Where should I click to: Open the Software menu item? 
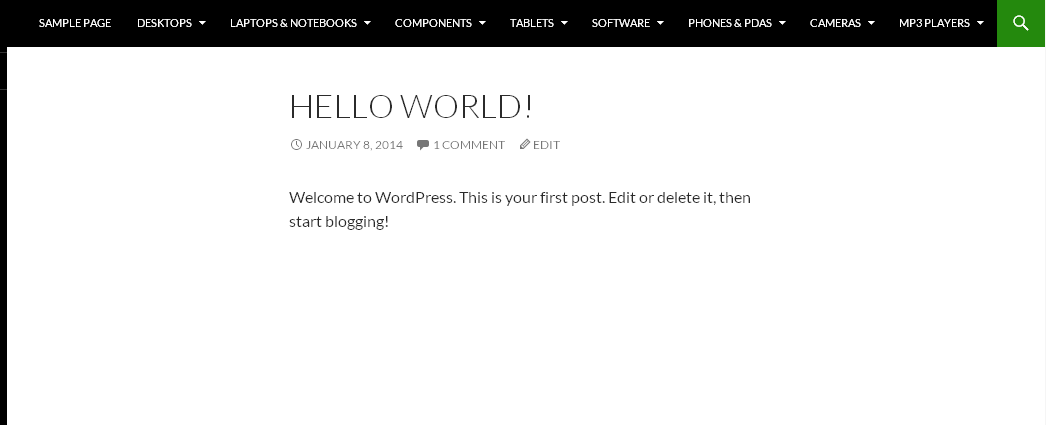click(x=620, y=23)
